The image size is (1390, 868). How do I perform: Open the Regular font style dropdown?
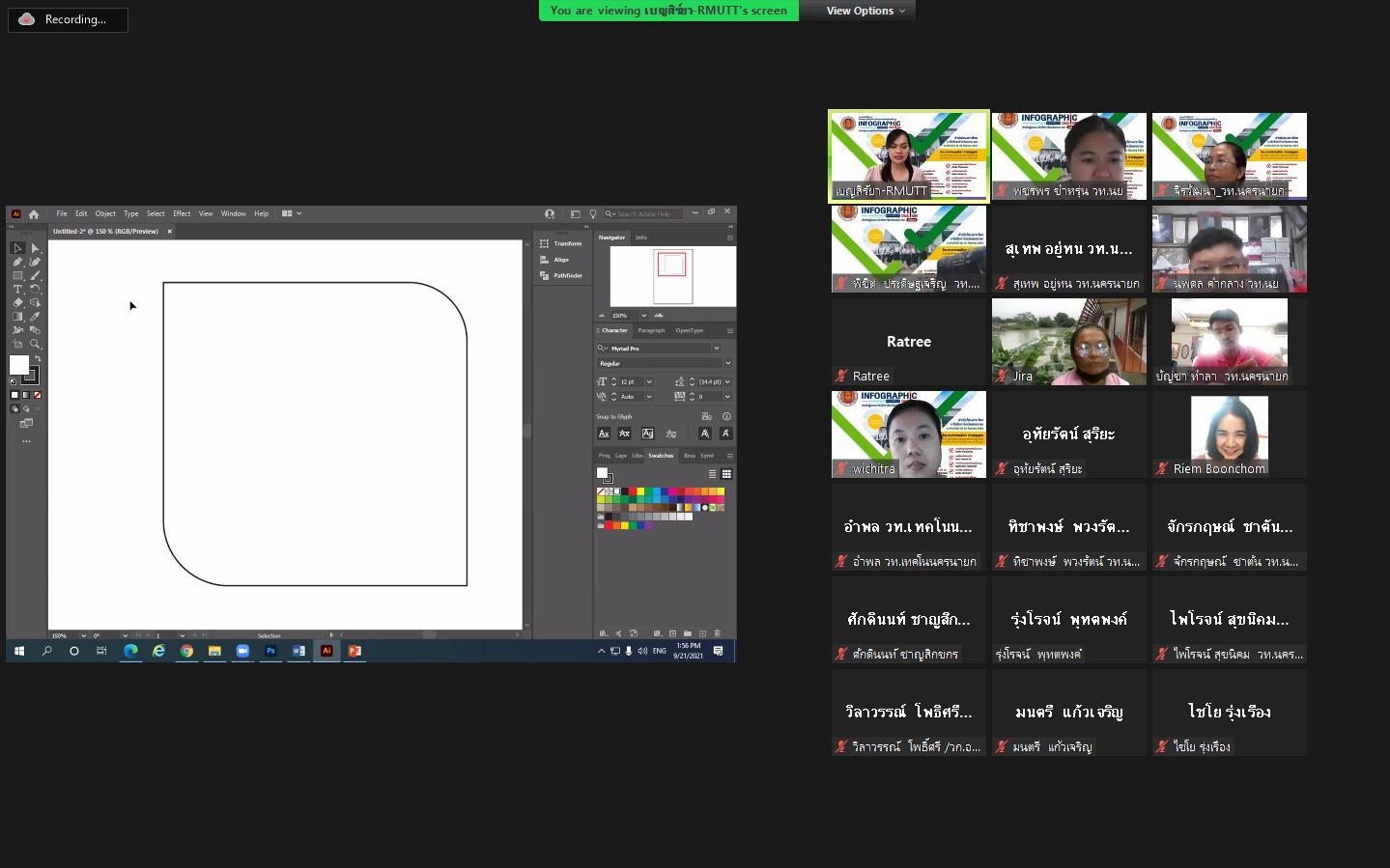tap(727, 363)
